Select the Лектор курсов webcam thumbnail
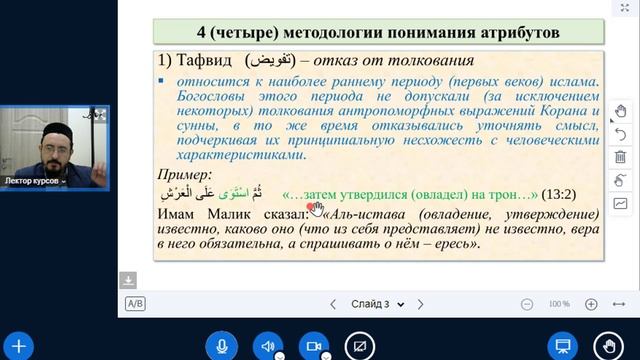This screenshot has height=360, width=640. point(55,148)
